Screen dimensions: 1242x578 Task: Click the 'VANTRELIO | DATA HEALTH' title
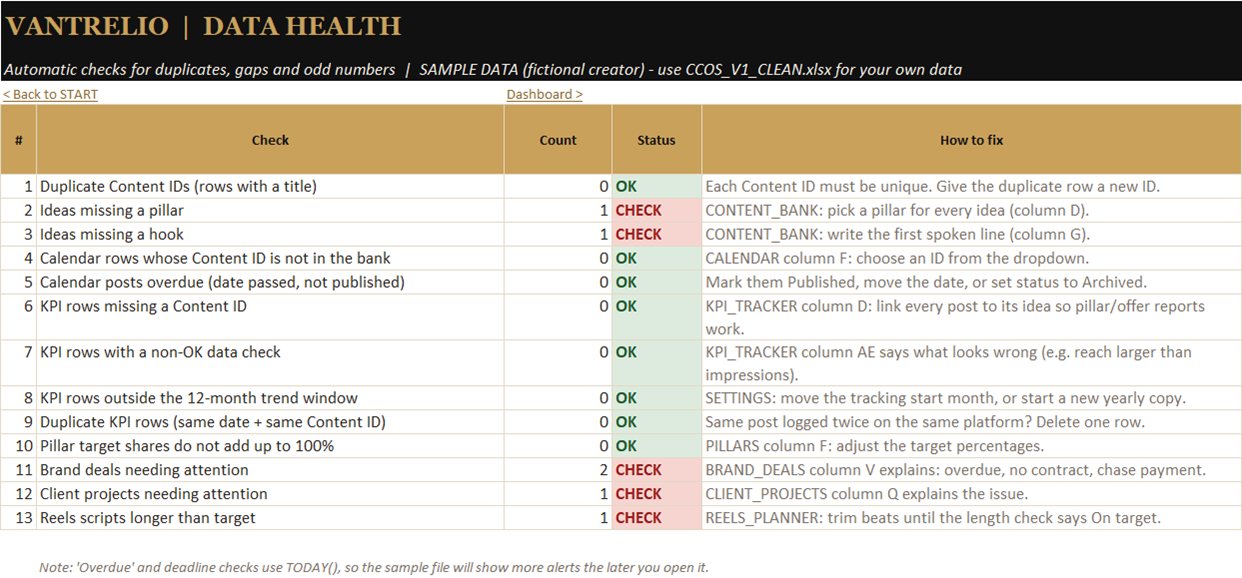coord(204,27)
